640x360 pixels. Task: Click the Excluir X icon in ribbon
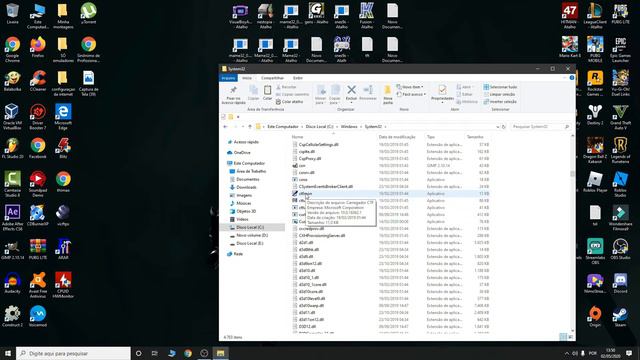click(351, 89)
